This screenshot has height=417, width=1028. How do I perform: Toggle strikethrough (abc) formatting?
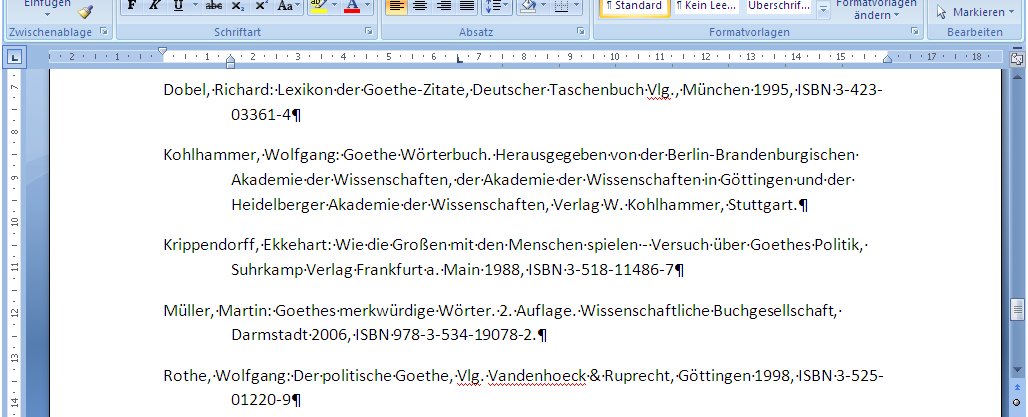click(x=214, y=6)
